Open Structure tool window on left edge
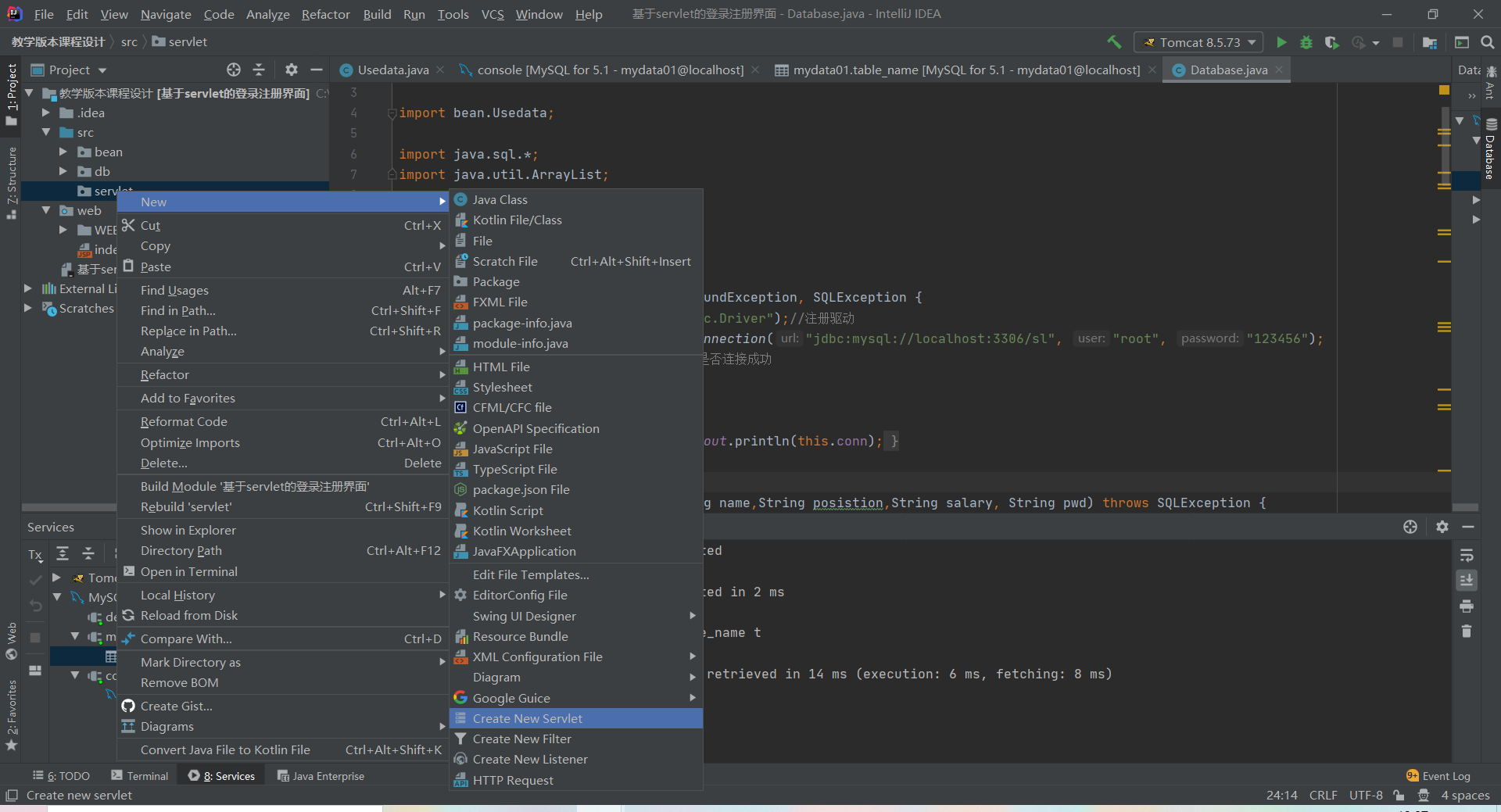 12,183
